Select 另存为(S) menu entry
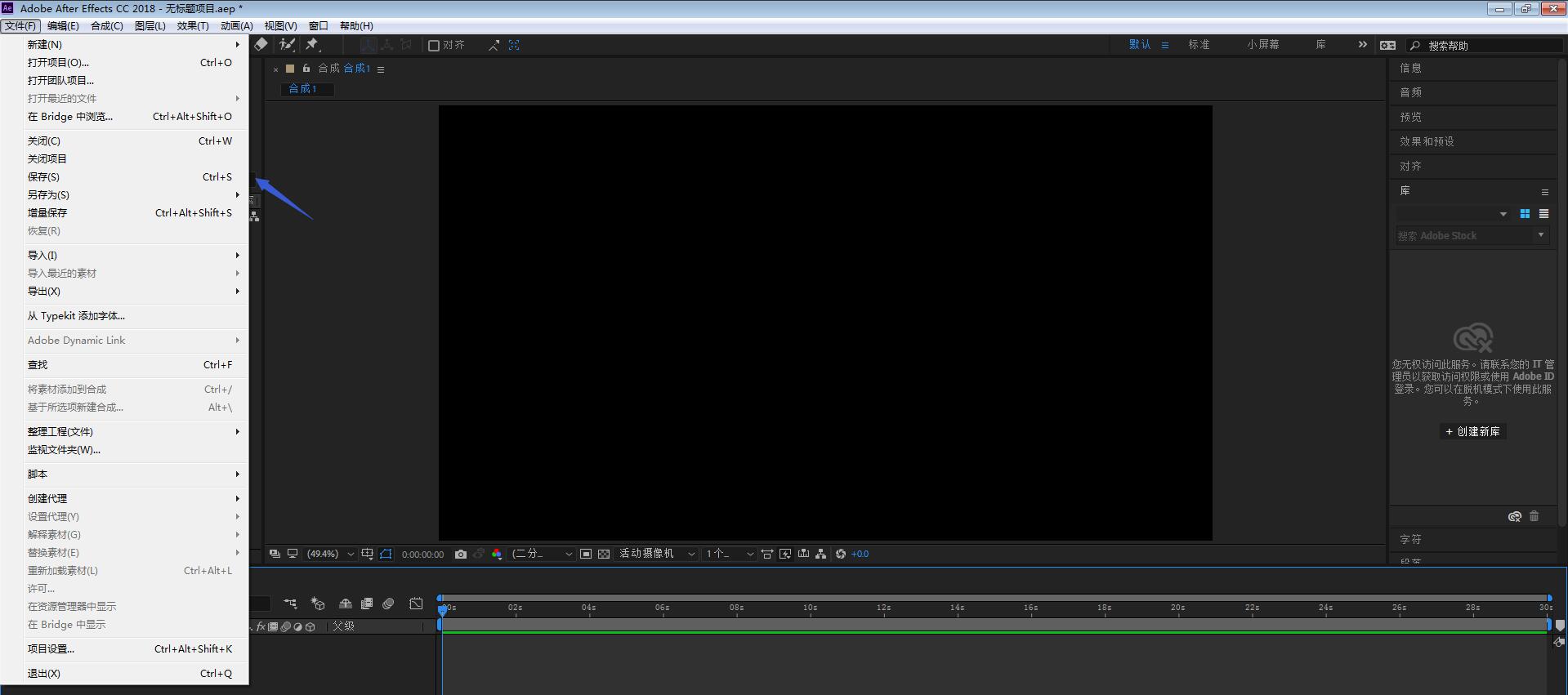The width and height of the screenshot is (1568, 695). (x=133, y=195)
